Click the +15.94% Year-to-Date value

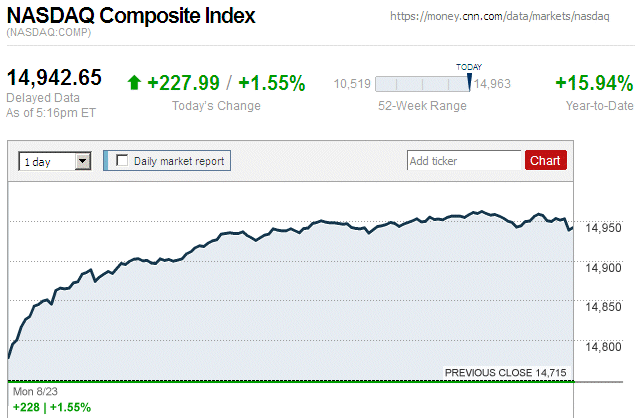594,83
